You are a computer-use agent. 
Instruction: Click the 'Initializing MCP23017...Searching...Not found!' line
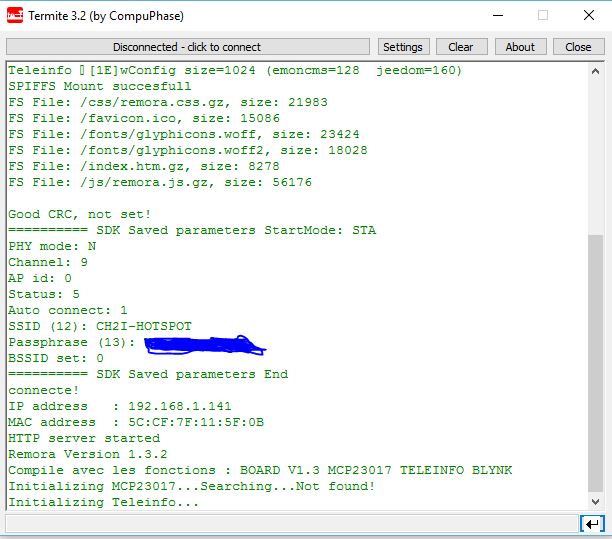click(x=192, y=486)
